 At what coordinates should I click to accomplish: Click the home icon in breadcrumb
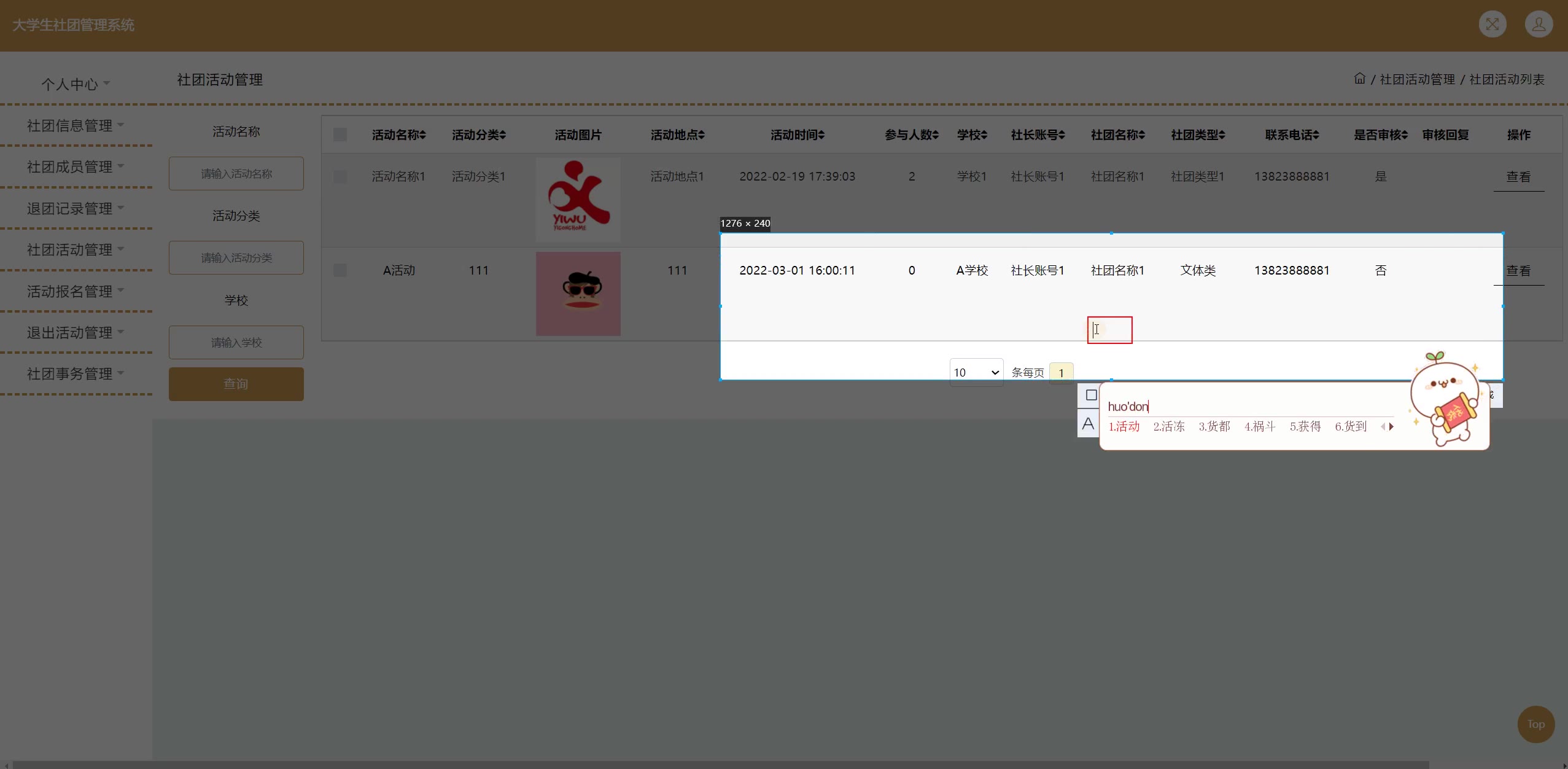click(x=1359, y=79)
